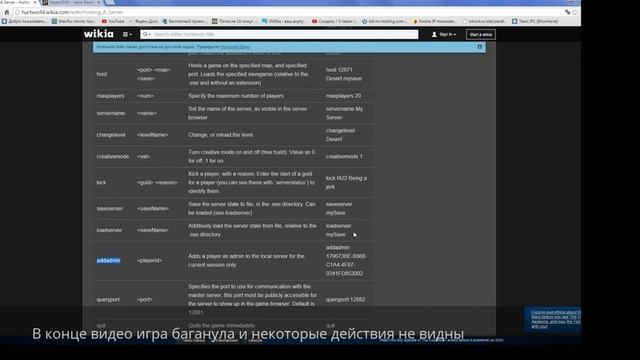Click the maxplayers command cell
The width and height of the screenshot is (640, 360).
(110, 96)
